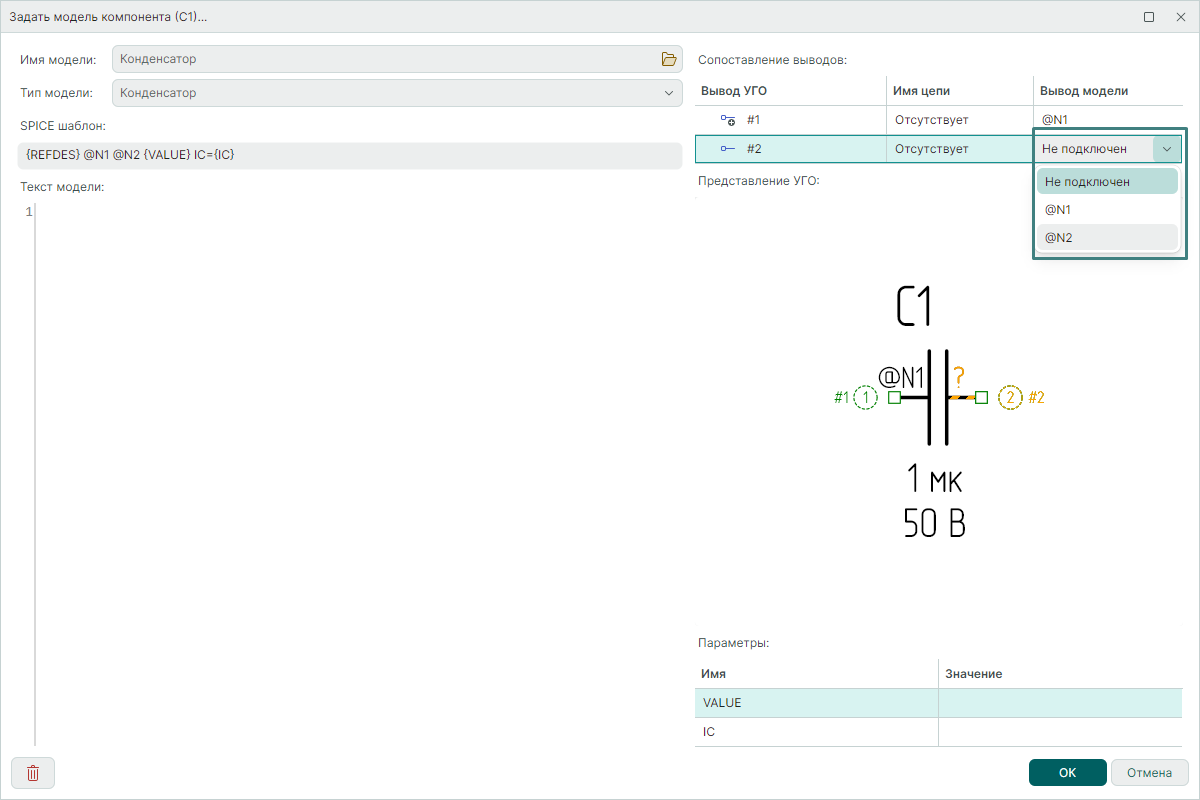Click Имя цепи column header
This screenshot has height=800, width=1200.
(960, 91)
